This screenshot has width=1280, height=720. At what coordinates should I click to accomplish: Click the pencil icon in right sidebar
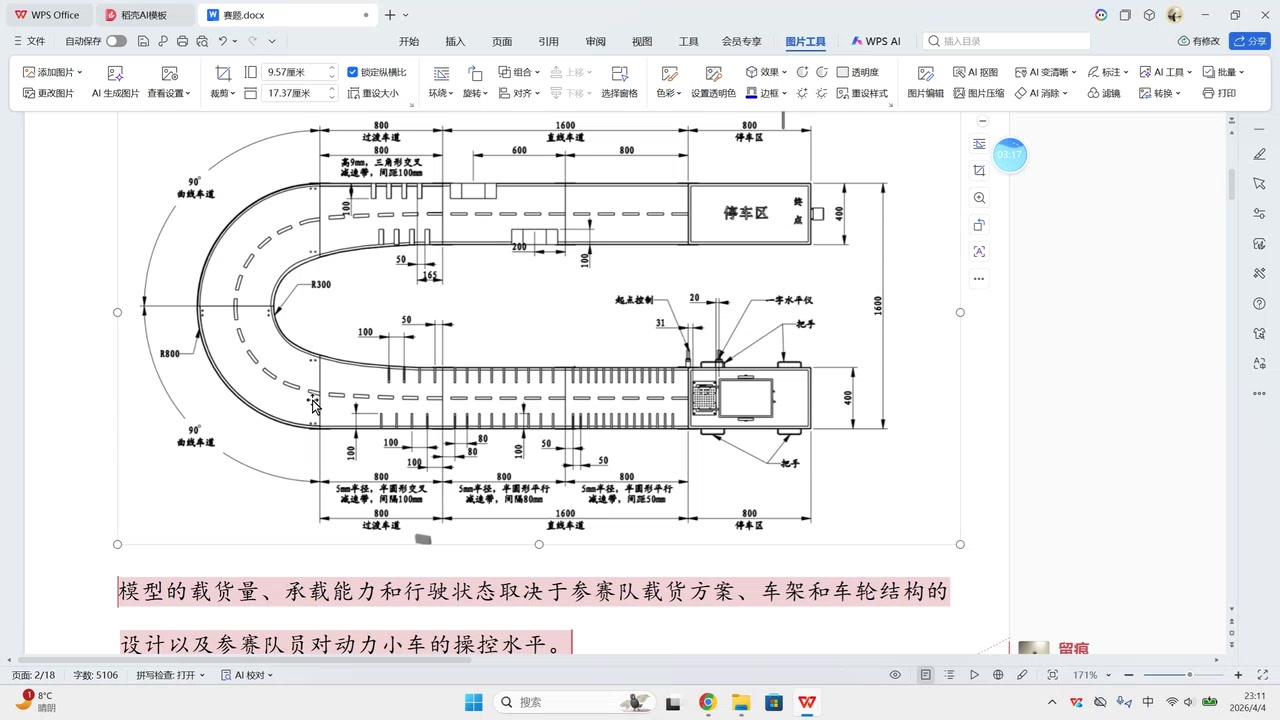coord(1259,155)
